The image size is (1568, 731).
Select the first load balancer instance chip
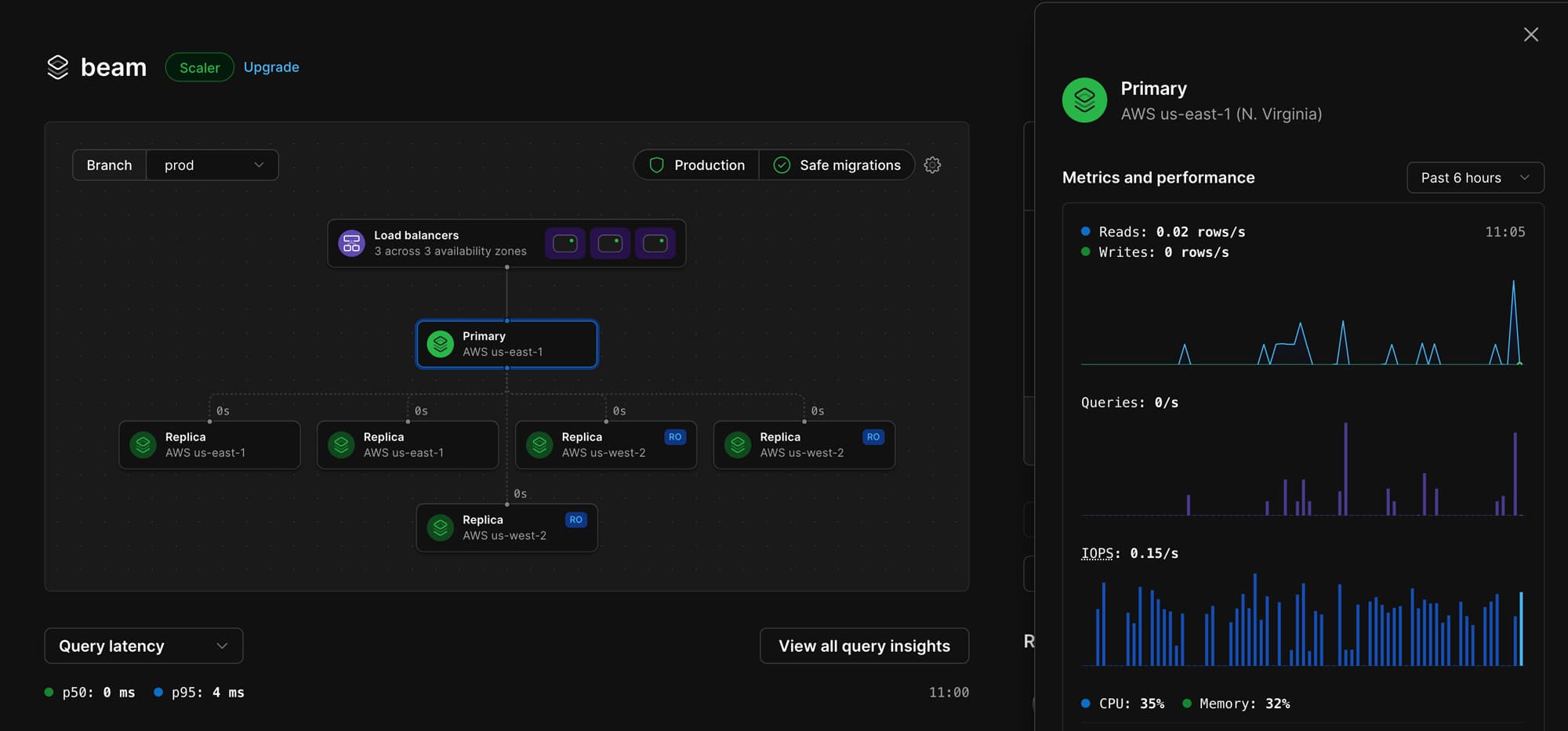(565, 244)
